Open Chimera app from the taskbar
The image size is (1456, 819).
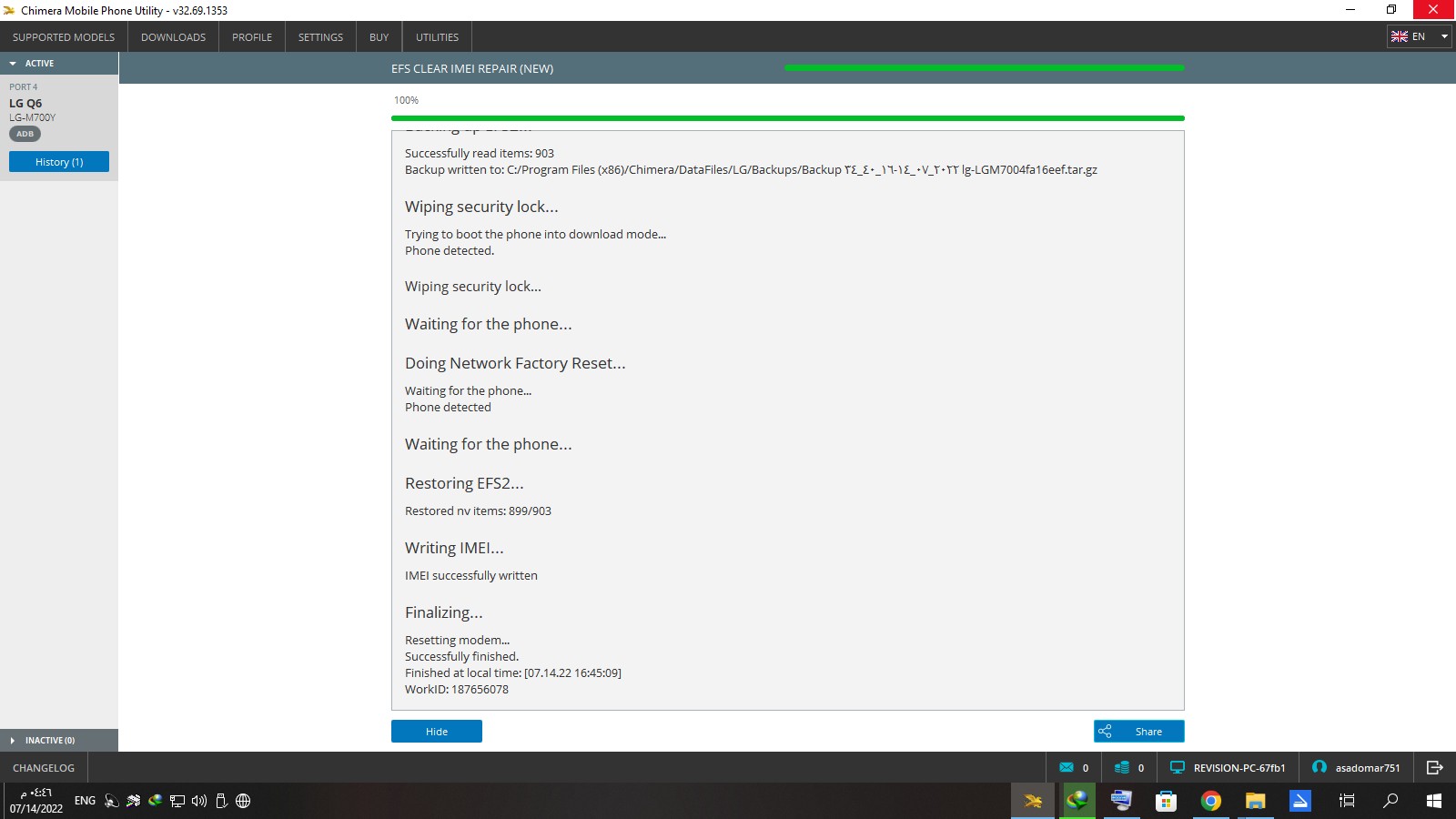pos(1033,801)
